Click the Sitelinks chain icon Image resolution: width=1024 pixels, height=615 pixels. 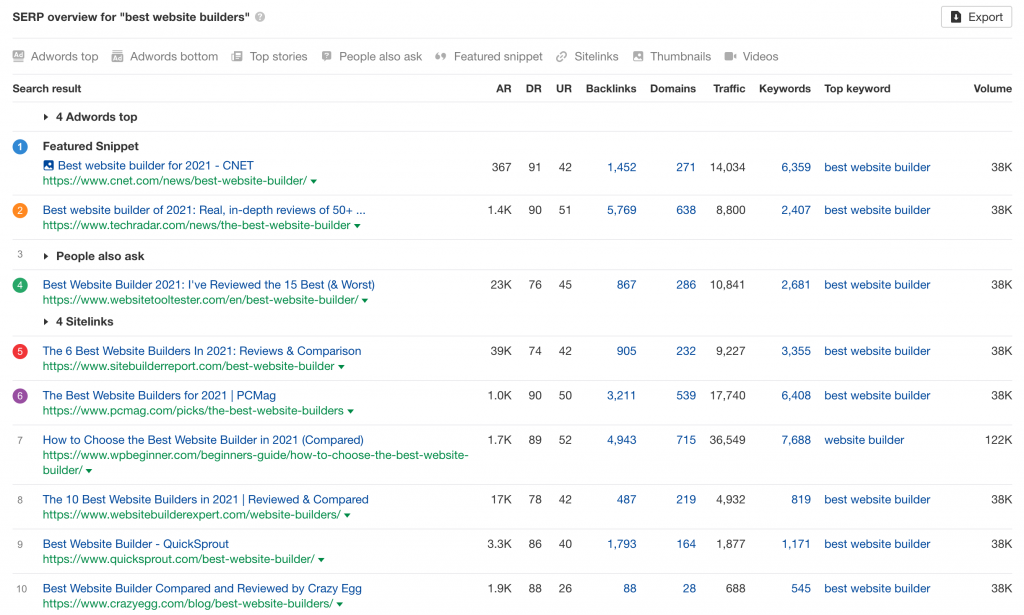(x=561, y=57)
